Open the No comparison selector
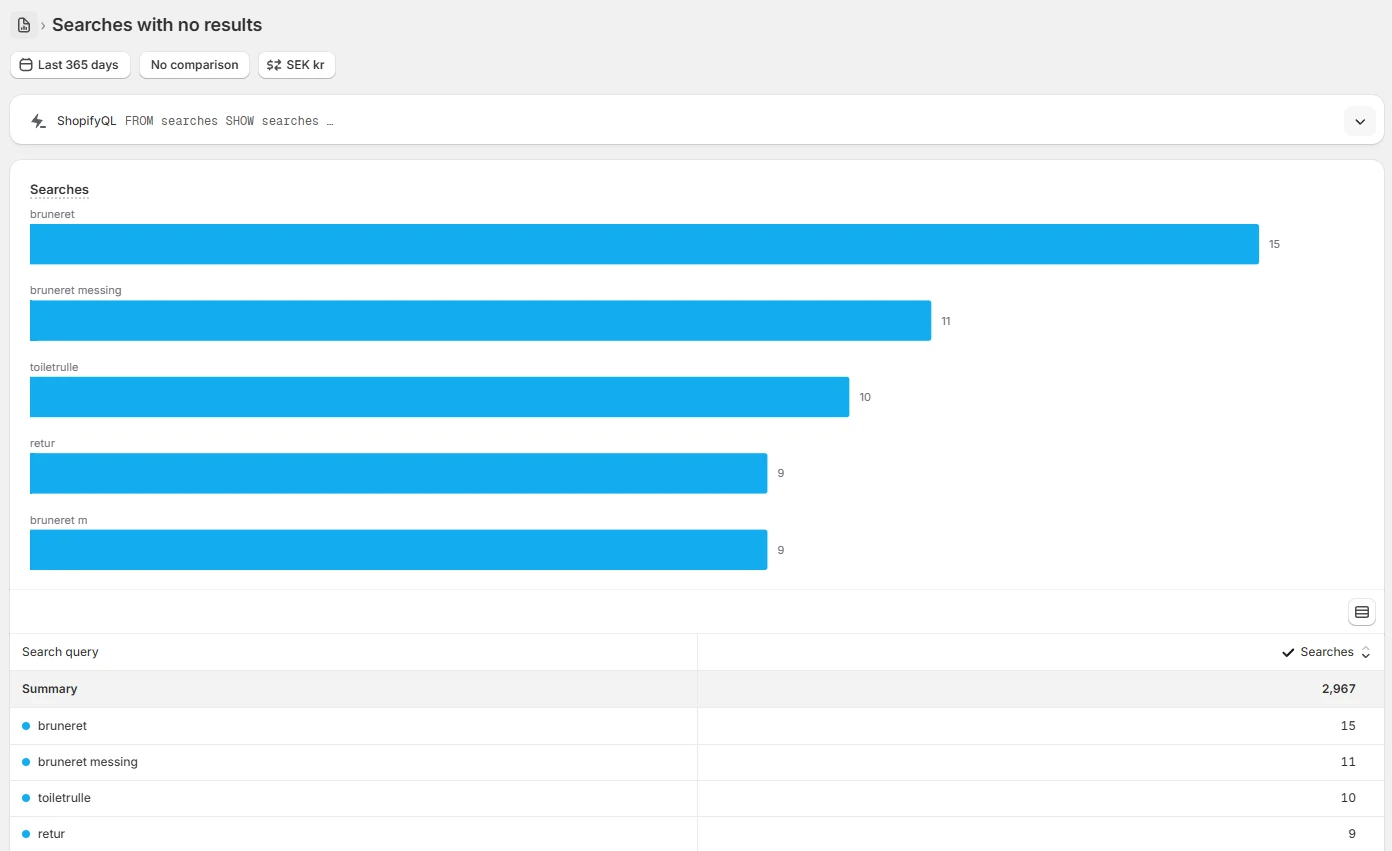1392x851 pixels. tap(194, 65)
